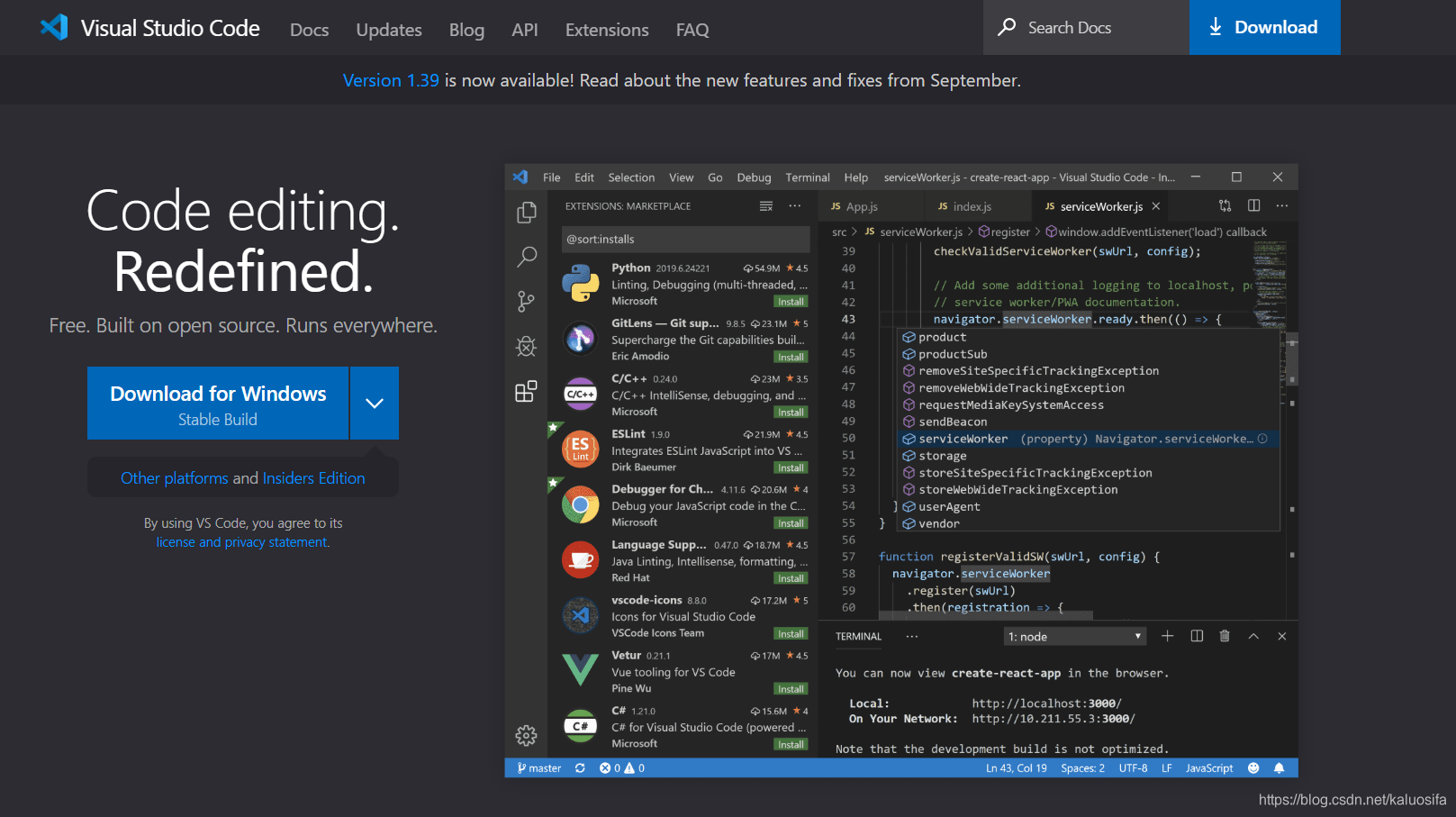
Task: Expand the download options dropdown arrow
Action: coord(375,403)
